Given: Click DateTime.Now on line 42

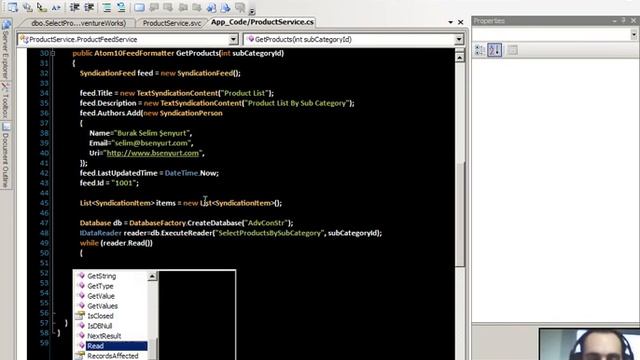Looking at the screenshot, I should point(191,173).
